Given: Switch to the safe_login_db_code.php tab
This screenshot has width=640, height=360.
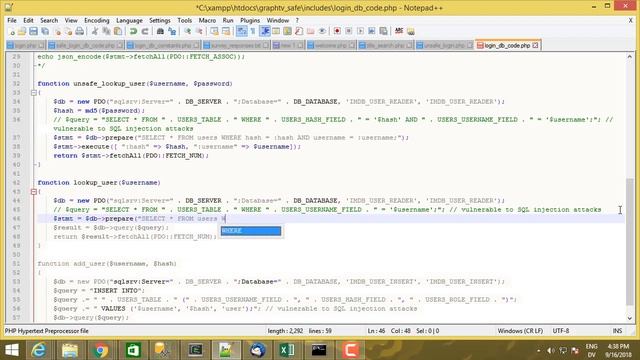Looking at the screenshot, I should pyautogui.click(x=85, y=45).
